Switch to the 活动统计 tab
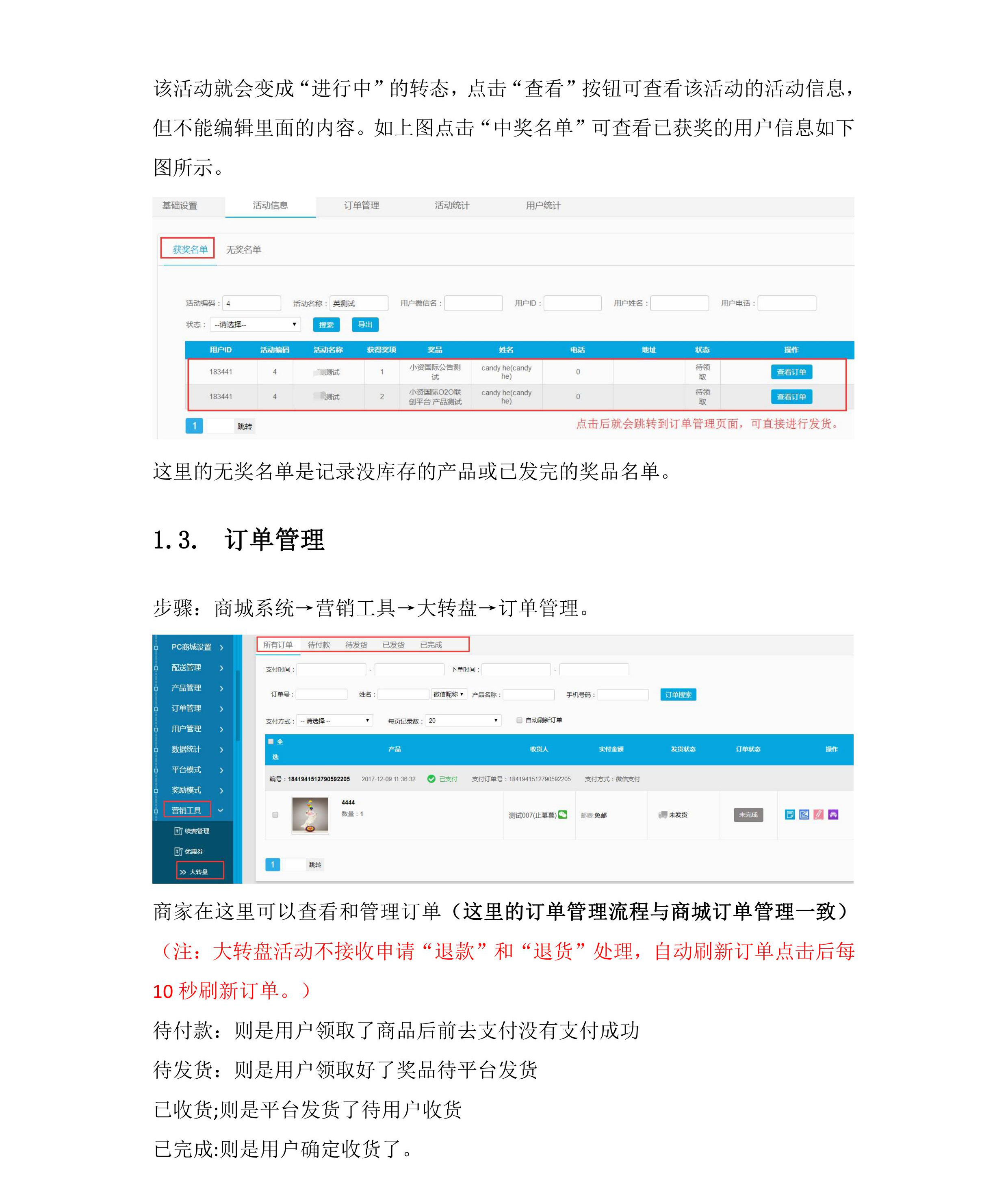 pyautogui.click(x=452, y=206)
